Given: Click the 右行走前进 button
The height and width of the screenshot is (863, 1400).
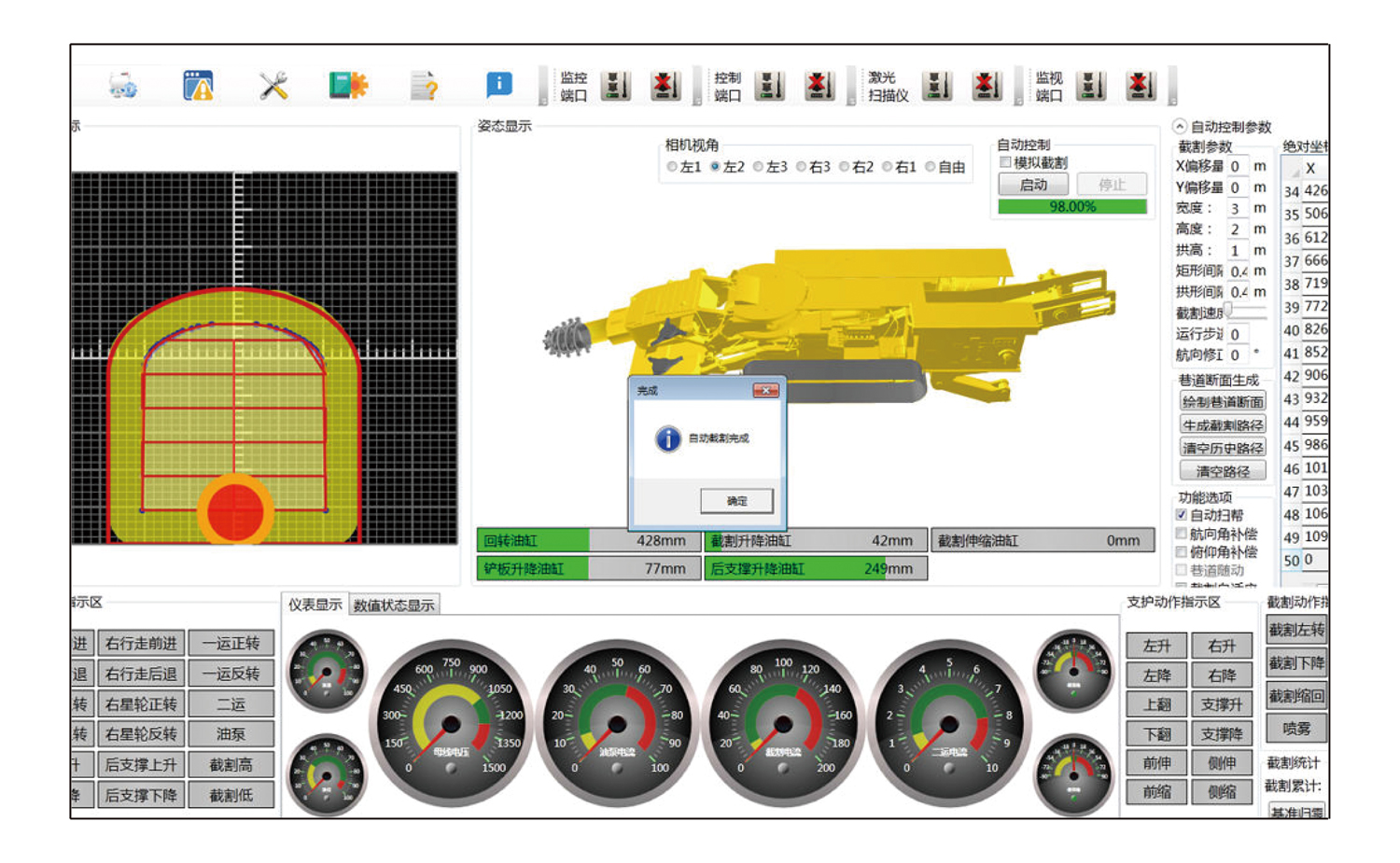Looking at the screenshot, I should [141, 643].
